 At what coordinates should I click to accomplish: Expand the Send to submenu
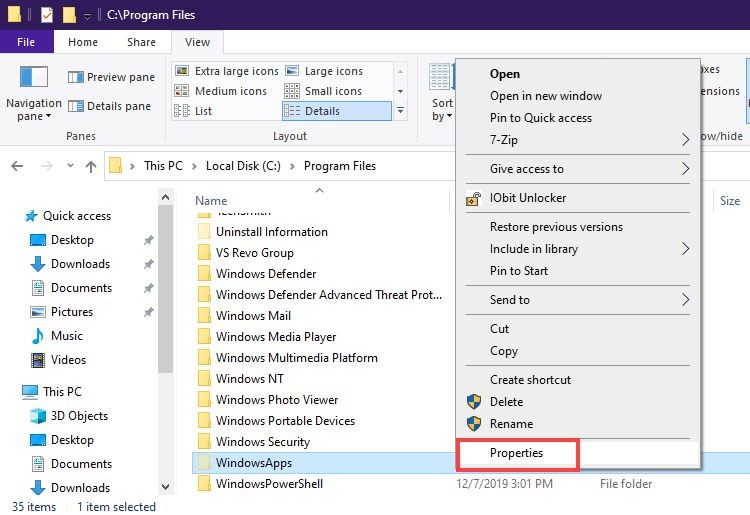(578, 300)
